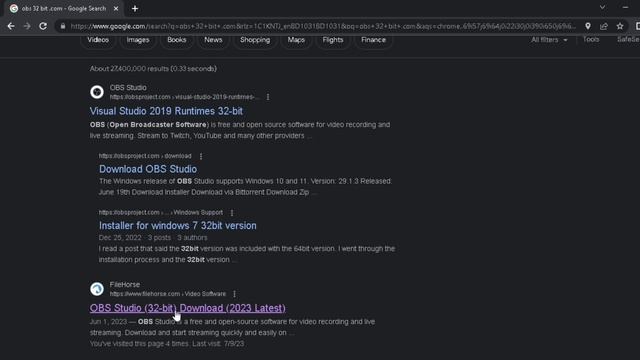
Task: Click the FileHorse site name
Action: (x=124, y=284)
